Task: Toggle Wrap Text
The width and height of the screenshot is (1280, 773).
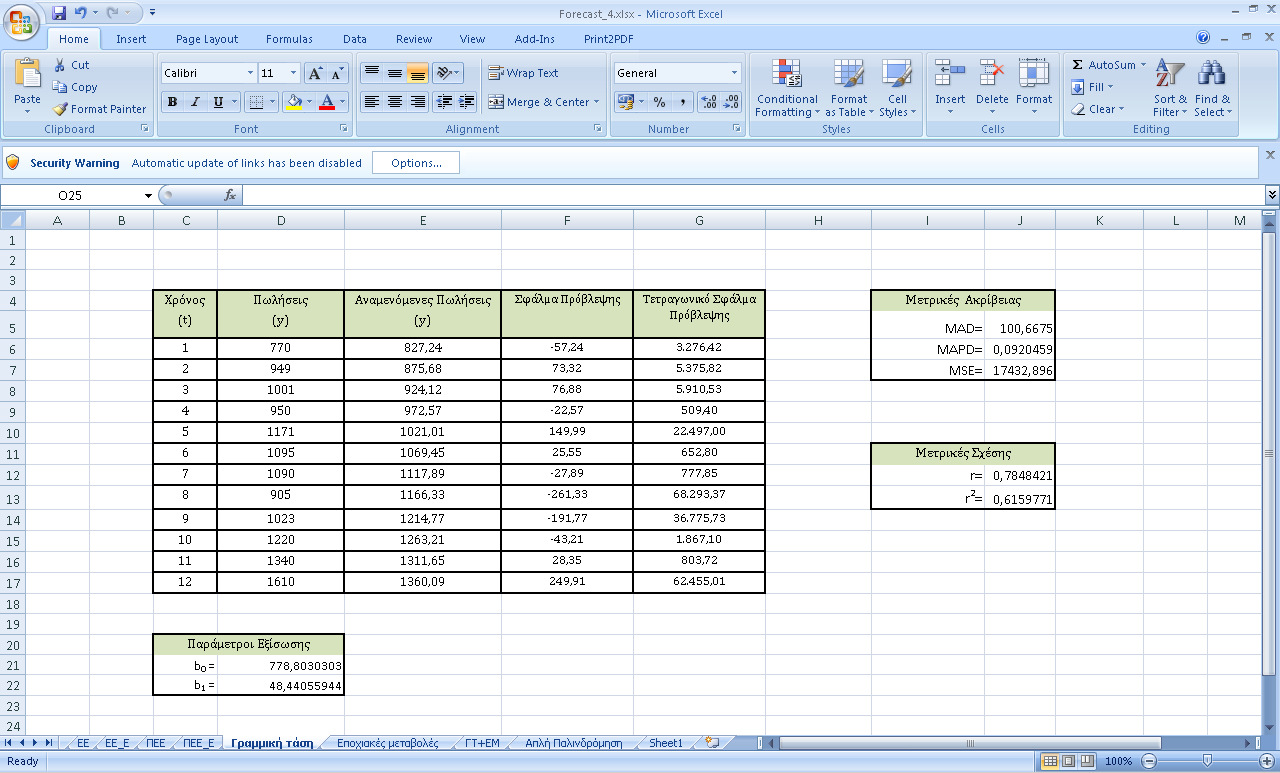Action: (x=523, y=73)
